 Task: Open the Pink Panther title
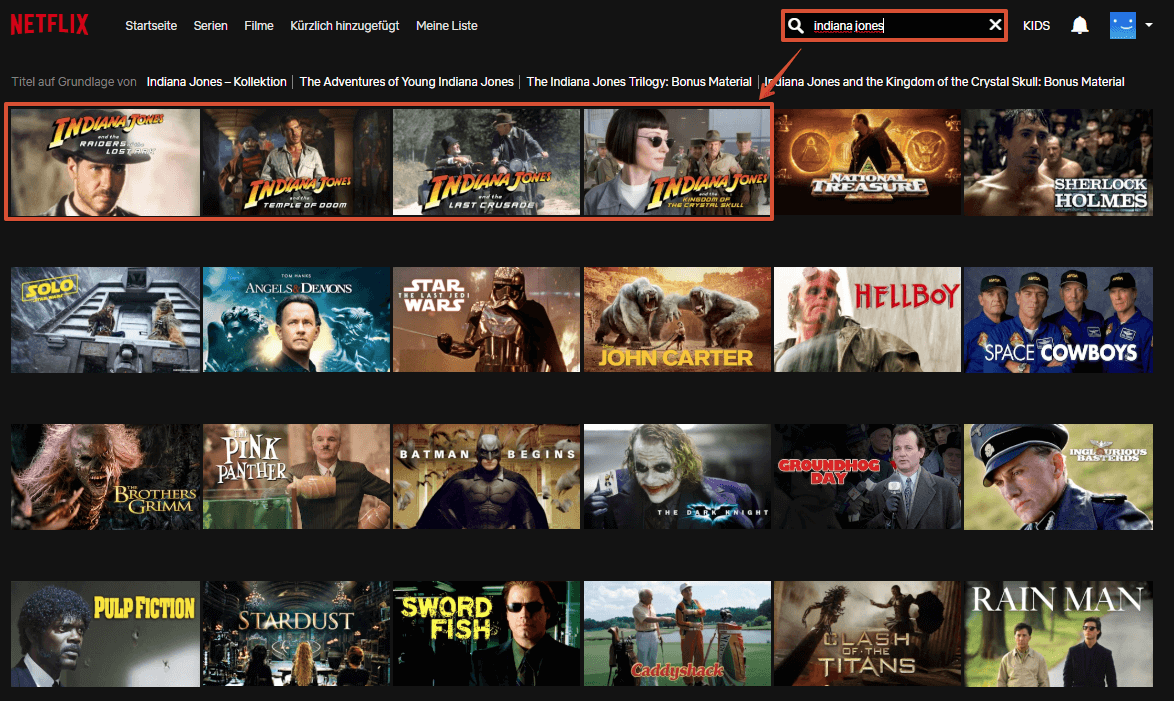296,477
